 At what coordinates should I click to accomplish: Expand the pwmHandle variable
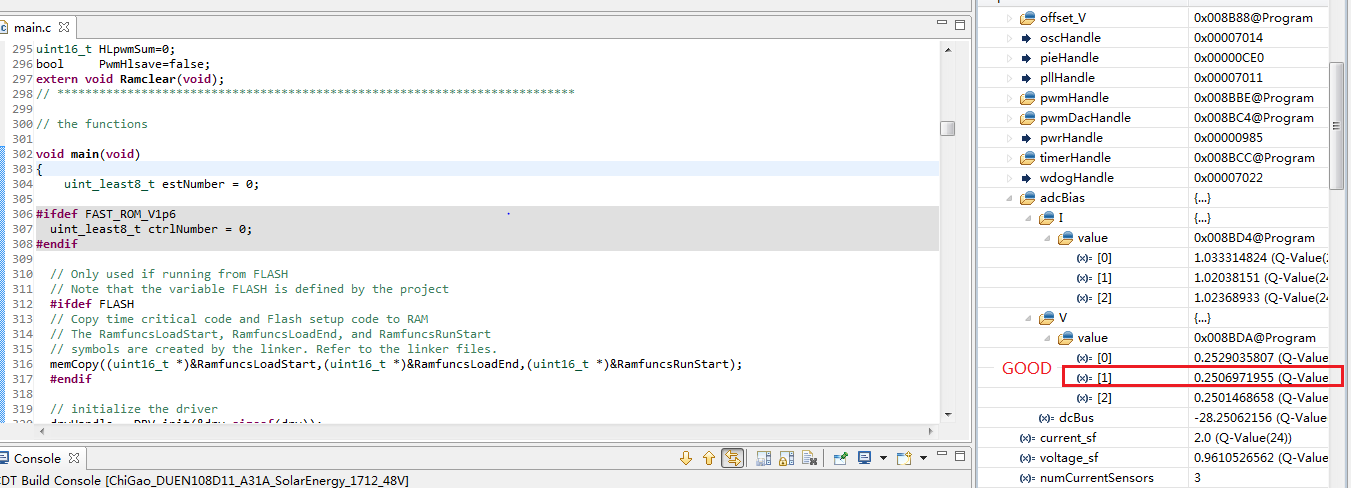click(1008, 98)
